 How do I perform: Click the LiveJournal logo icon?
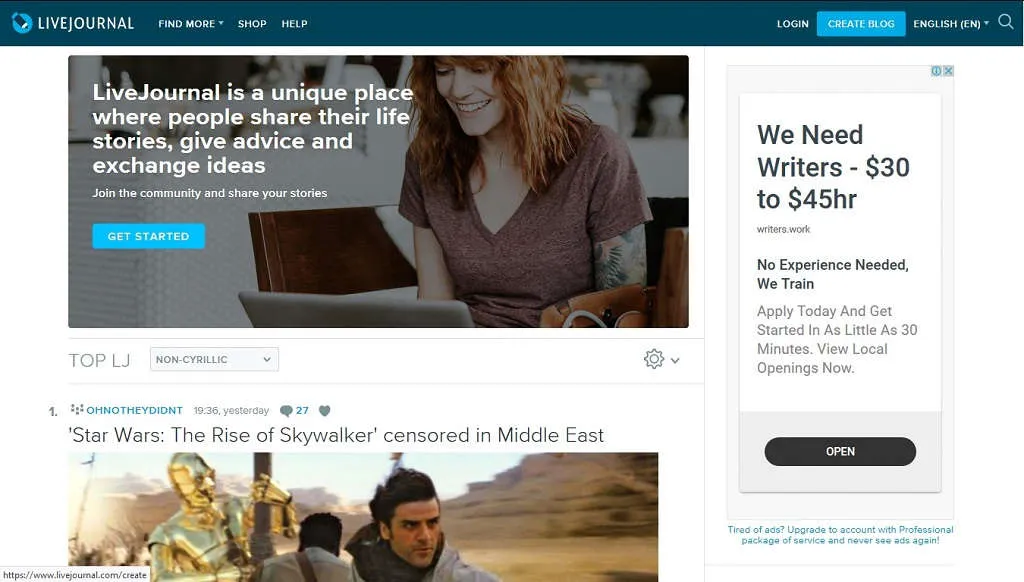pos(22,23)
